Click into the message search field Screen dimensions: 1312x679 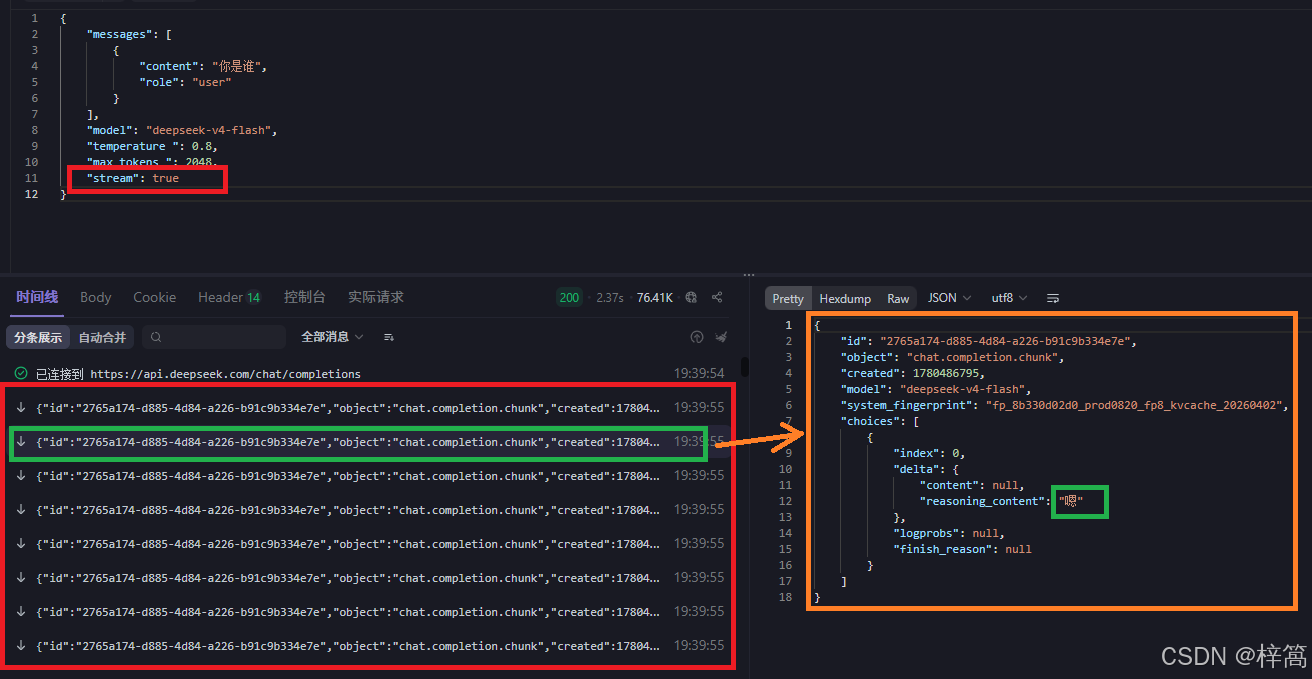214,337
